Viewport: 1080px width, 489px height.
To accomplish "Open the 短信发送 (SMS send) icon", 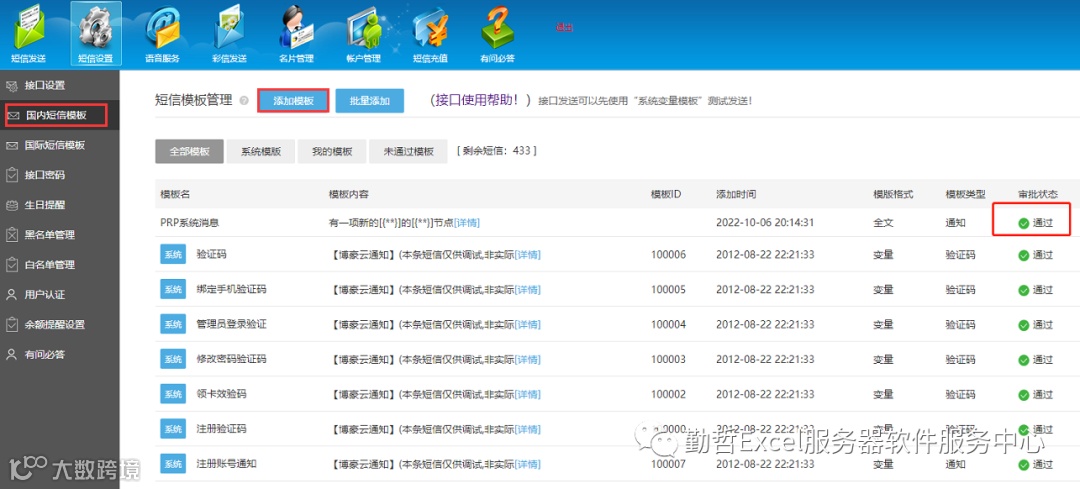I will pos(30,33).
